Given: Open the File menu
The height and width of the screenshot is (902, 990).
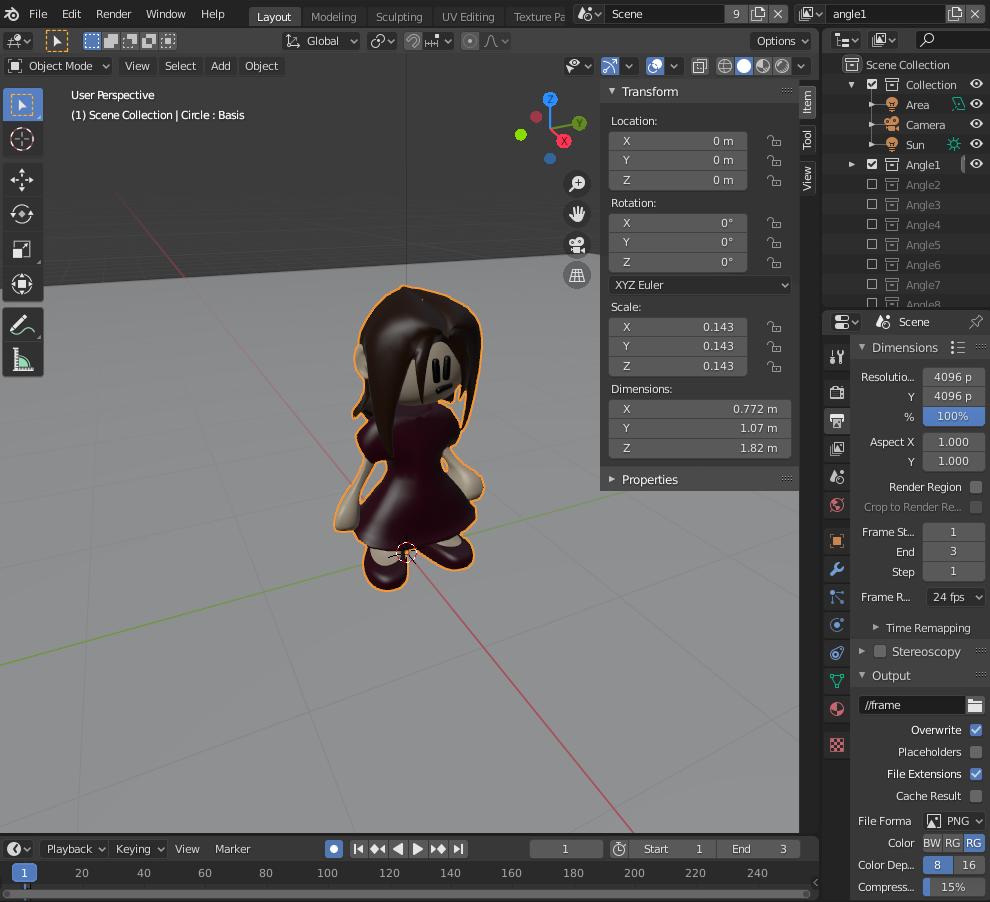Looking at the screenshot, I should tap(38, 14).
